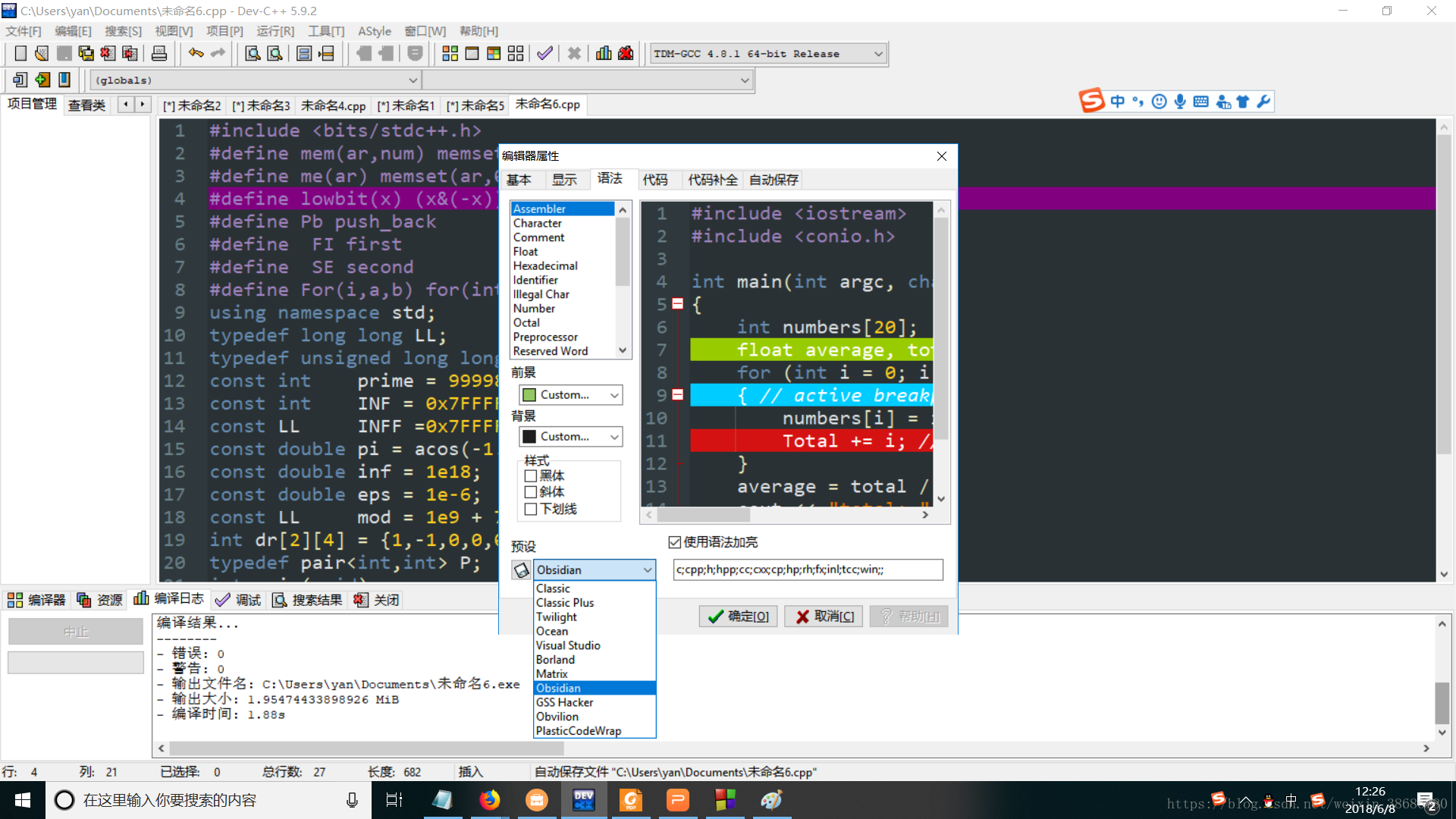
Task: Switch to the 自动保存 tab
Action: pos(773,180)
